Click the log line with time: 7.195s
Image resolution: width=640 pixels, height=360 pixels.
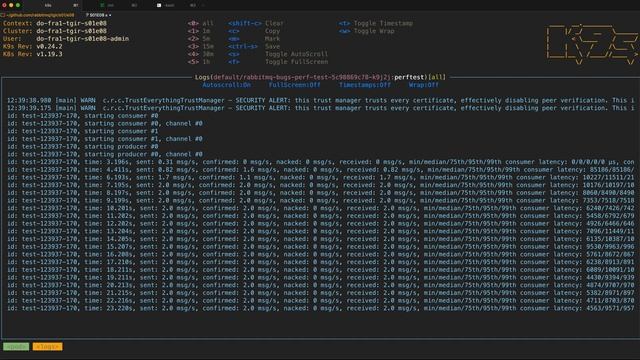321,185
